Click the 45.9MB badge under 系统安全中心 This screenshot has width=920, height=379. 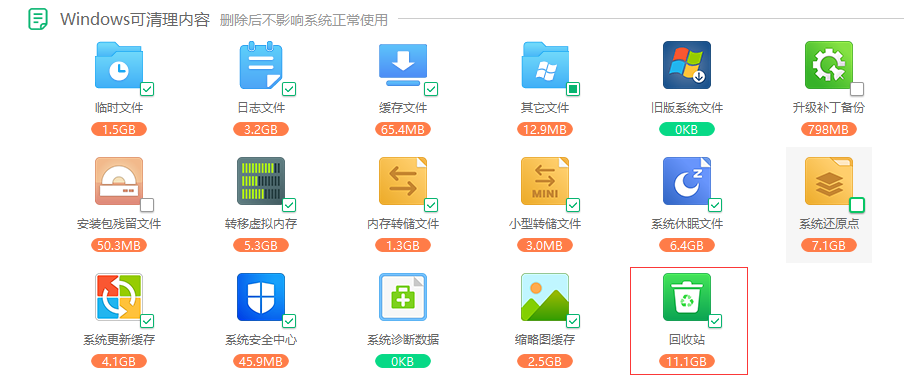261,361
